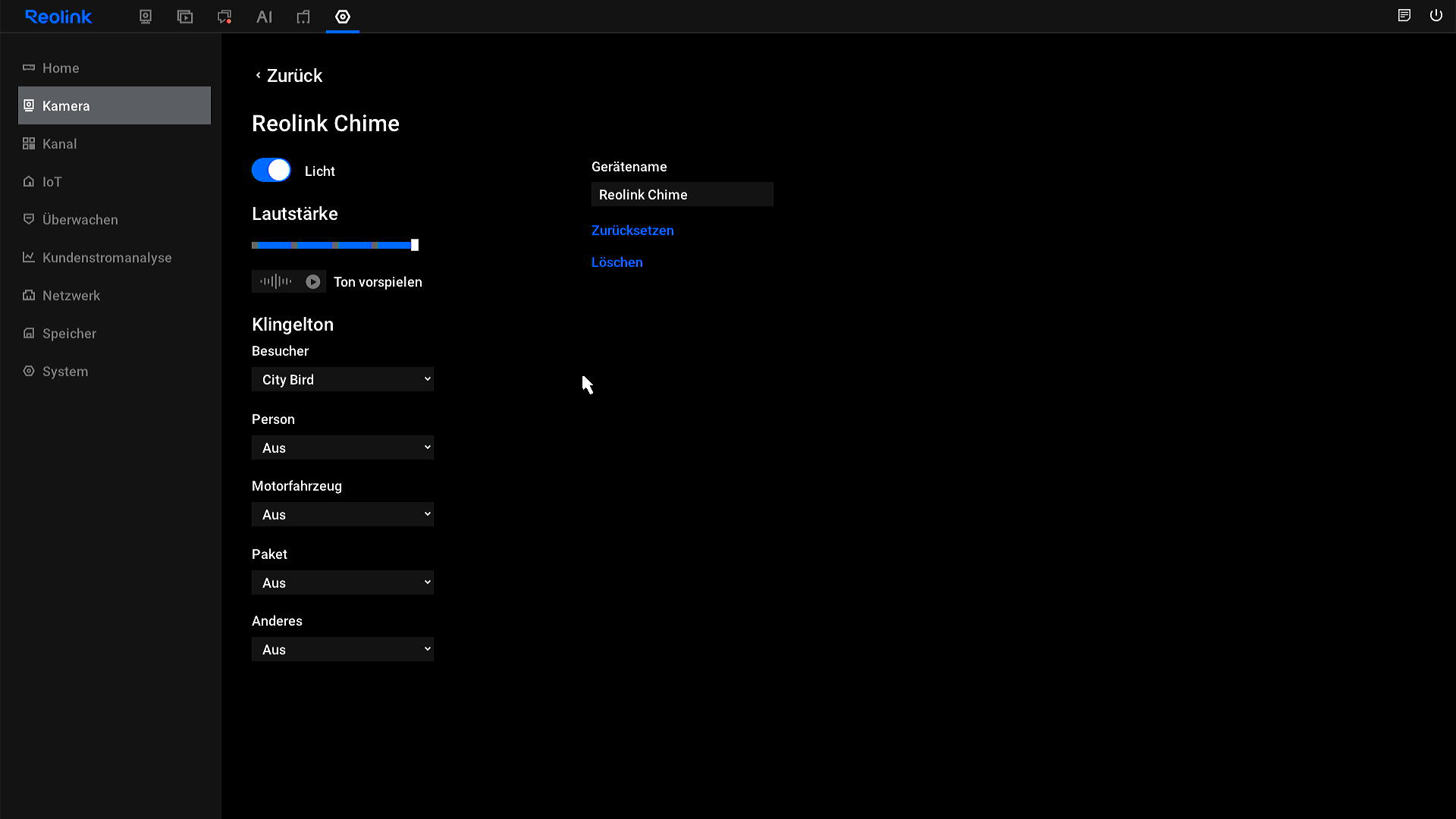Click the Lautstärke slider handle
The width and height of the screenshot is (1456, 819).
tap(415, 245)
